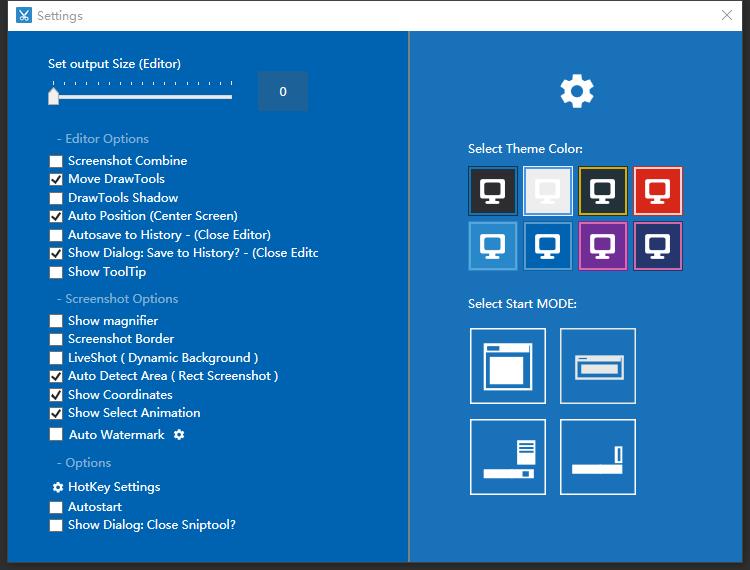
Task: Disable Show Coordinates
Action: click(56, 395)
